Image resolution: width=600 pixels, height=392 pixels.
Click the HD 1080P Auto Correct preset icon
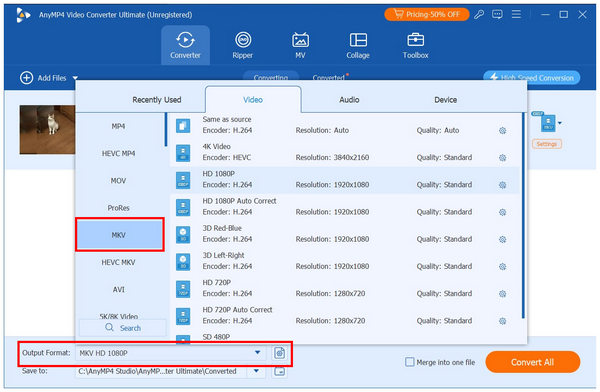point(183,207)
